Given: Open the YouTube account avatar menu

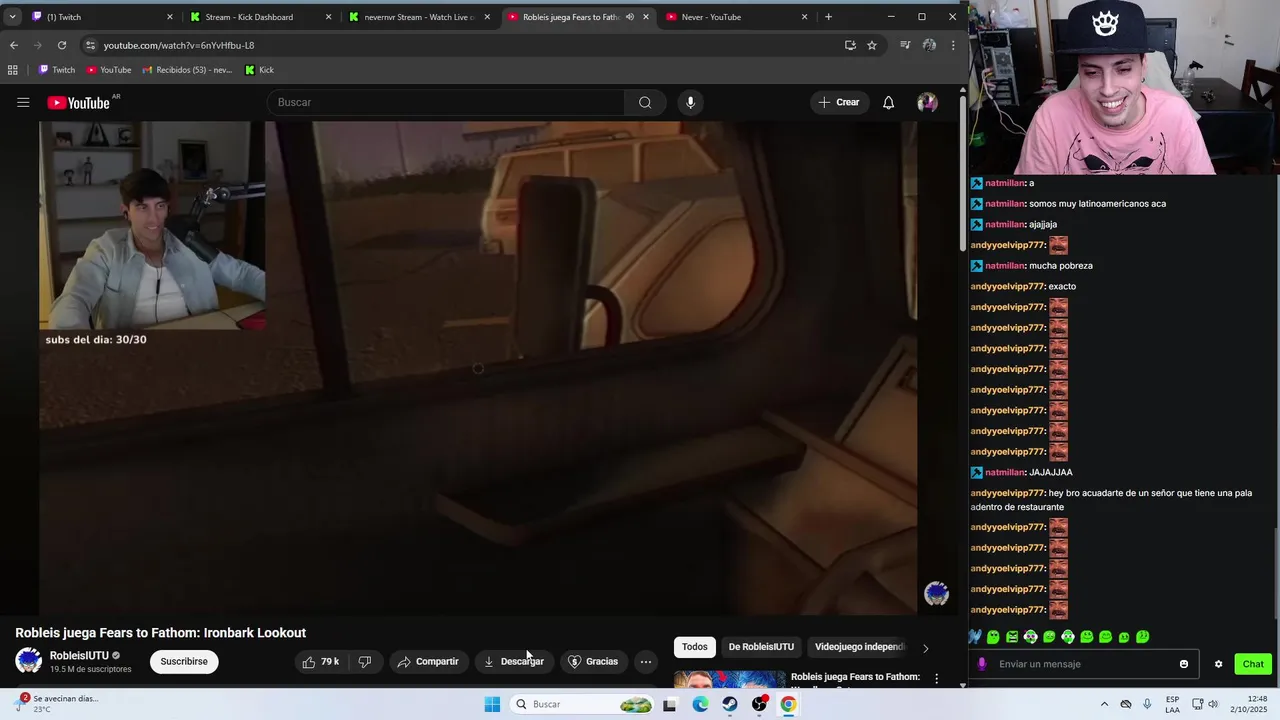Looking at the screenshot, I should point(927,102).
